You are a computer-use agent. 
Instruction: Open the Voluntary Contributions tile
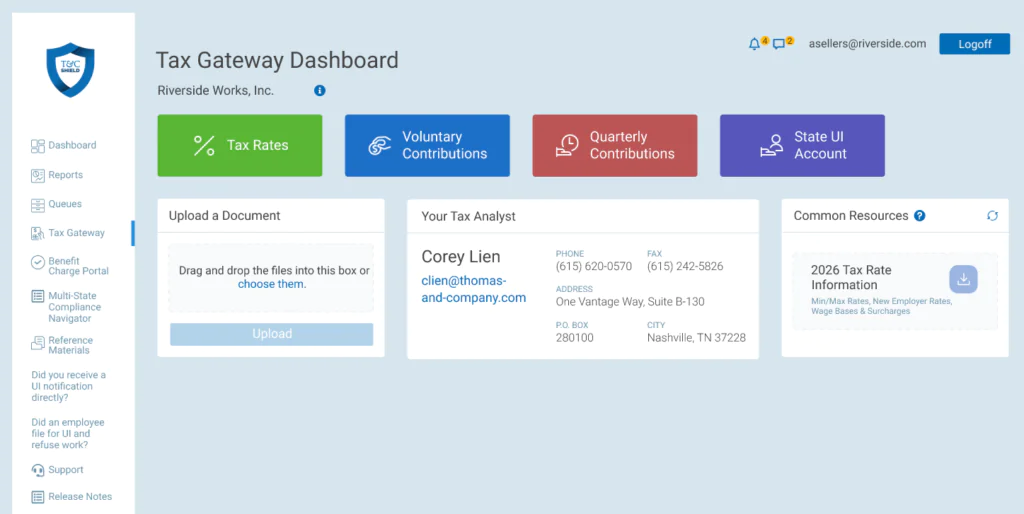pyautogui.click(x=427, y=146)
